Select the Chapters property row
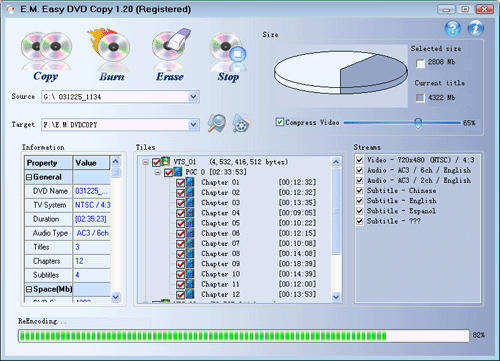 68,261
